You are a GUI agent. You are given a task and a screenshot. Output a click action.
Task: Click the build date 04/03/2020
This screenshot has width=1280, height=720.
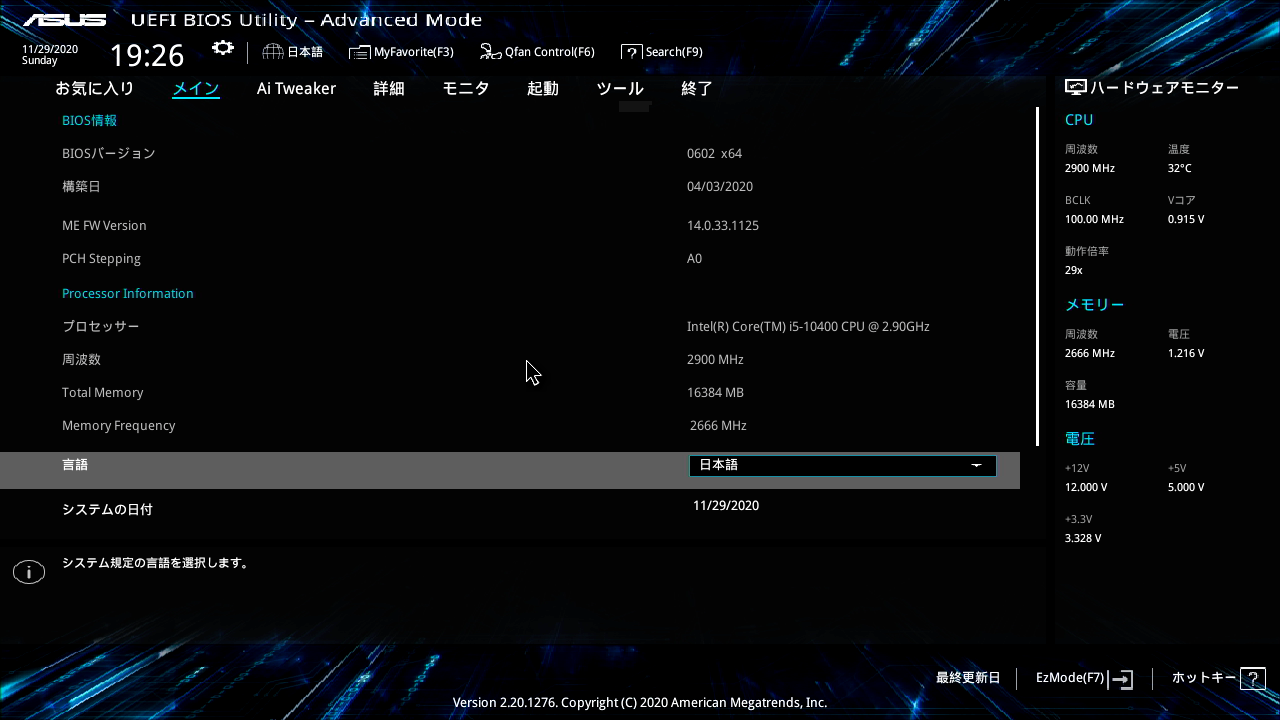pos(720,187)
